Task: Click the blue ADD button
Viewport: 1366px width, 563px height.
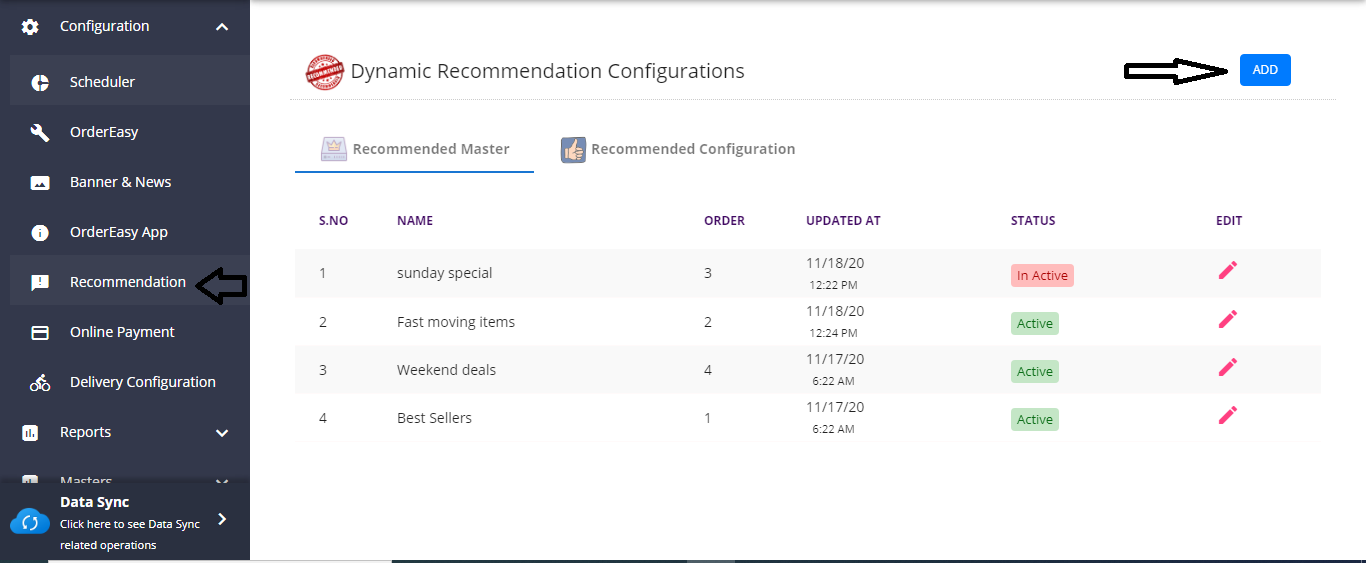Action: tap(1265, 70)
